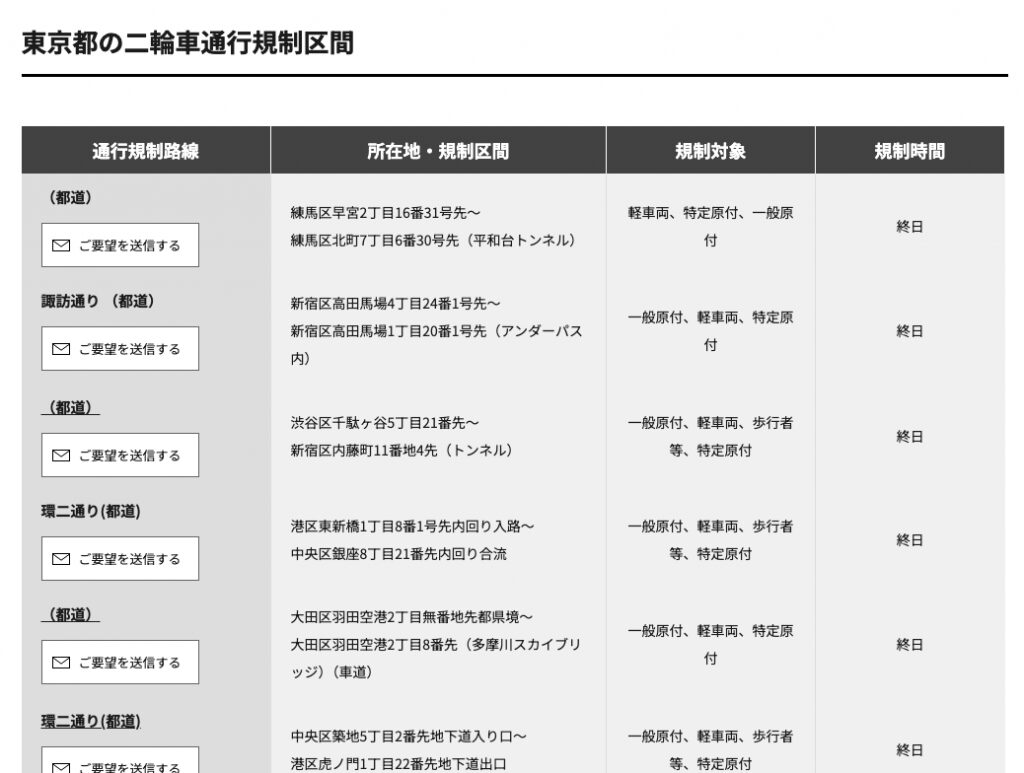
Task: Follow the 環二通り(都道) link in the 築地 row
Action: click(90, 721)
